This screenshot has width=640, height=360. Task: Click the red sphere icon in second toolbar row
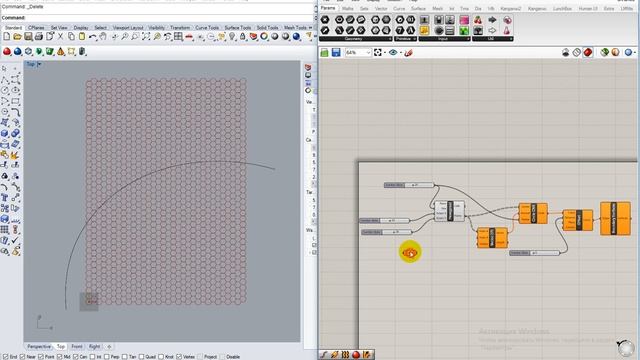7,52
